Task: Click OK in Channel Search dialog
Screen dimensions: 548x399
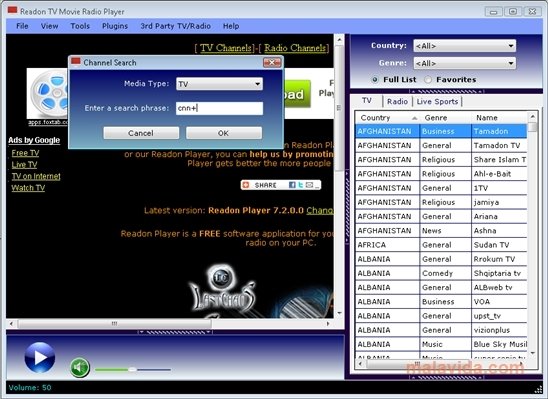Action: [224, 133]
